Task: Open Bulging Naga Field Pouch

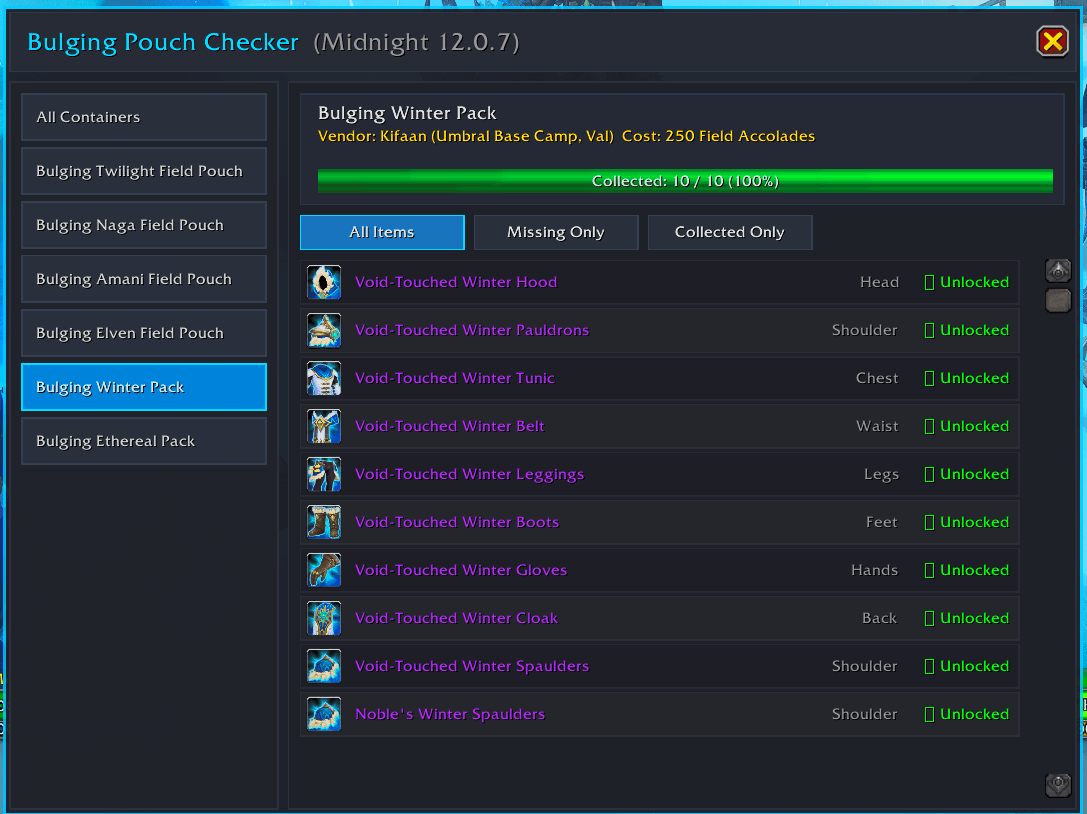Action: [x=144, y=225]
